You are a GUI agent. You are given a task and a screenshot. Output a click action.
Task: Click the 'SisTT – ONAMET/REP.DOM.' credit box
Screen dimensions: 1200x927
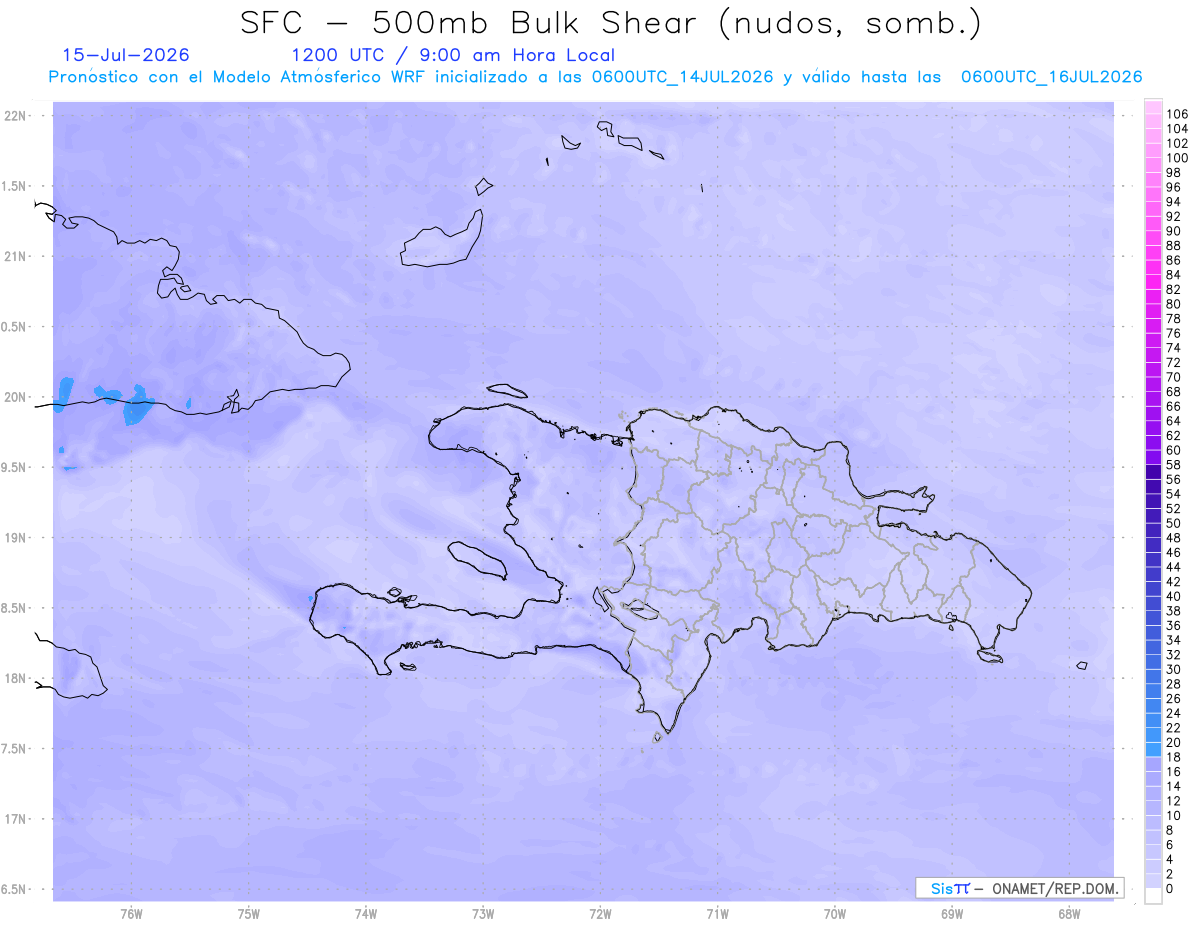pos(1020,888)
